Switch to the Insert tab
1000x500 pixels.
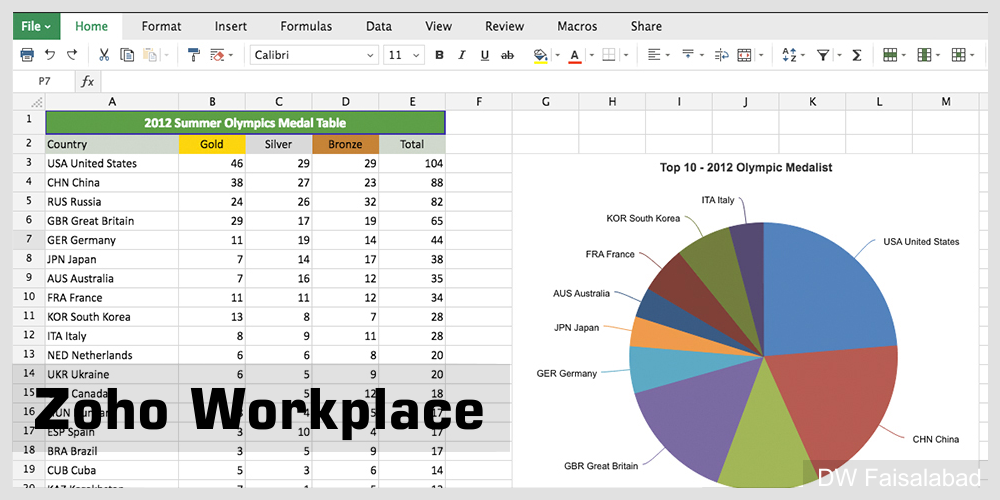230,26
